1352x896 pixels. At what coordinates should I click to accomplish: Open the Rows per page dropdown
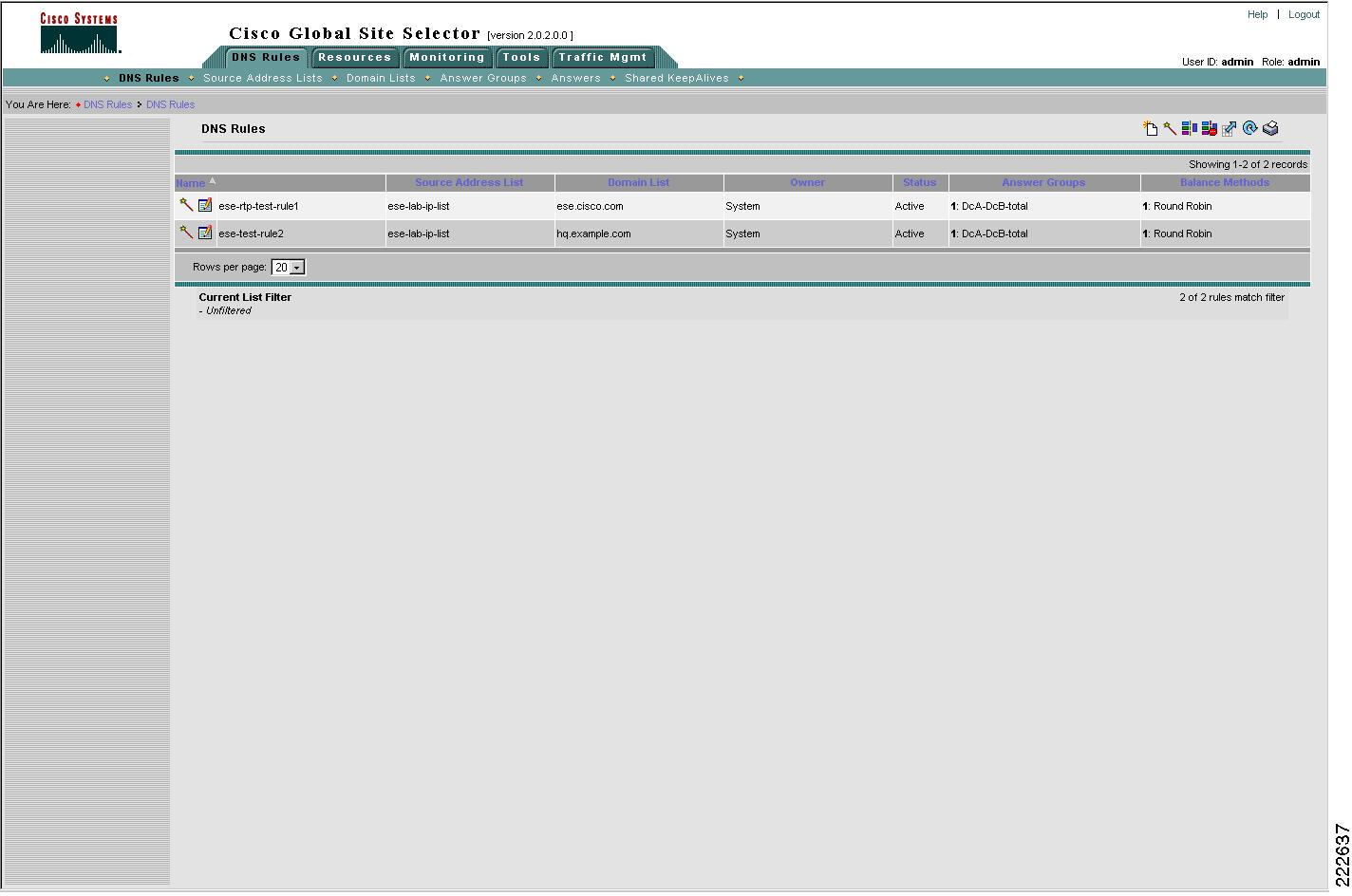click(x=288, y=268)
